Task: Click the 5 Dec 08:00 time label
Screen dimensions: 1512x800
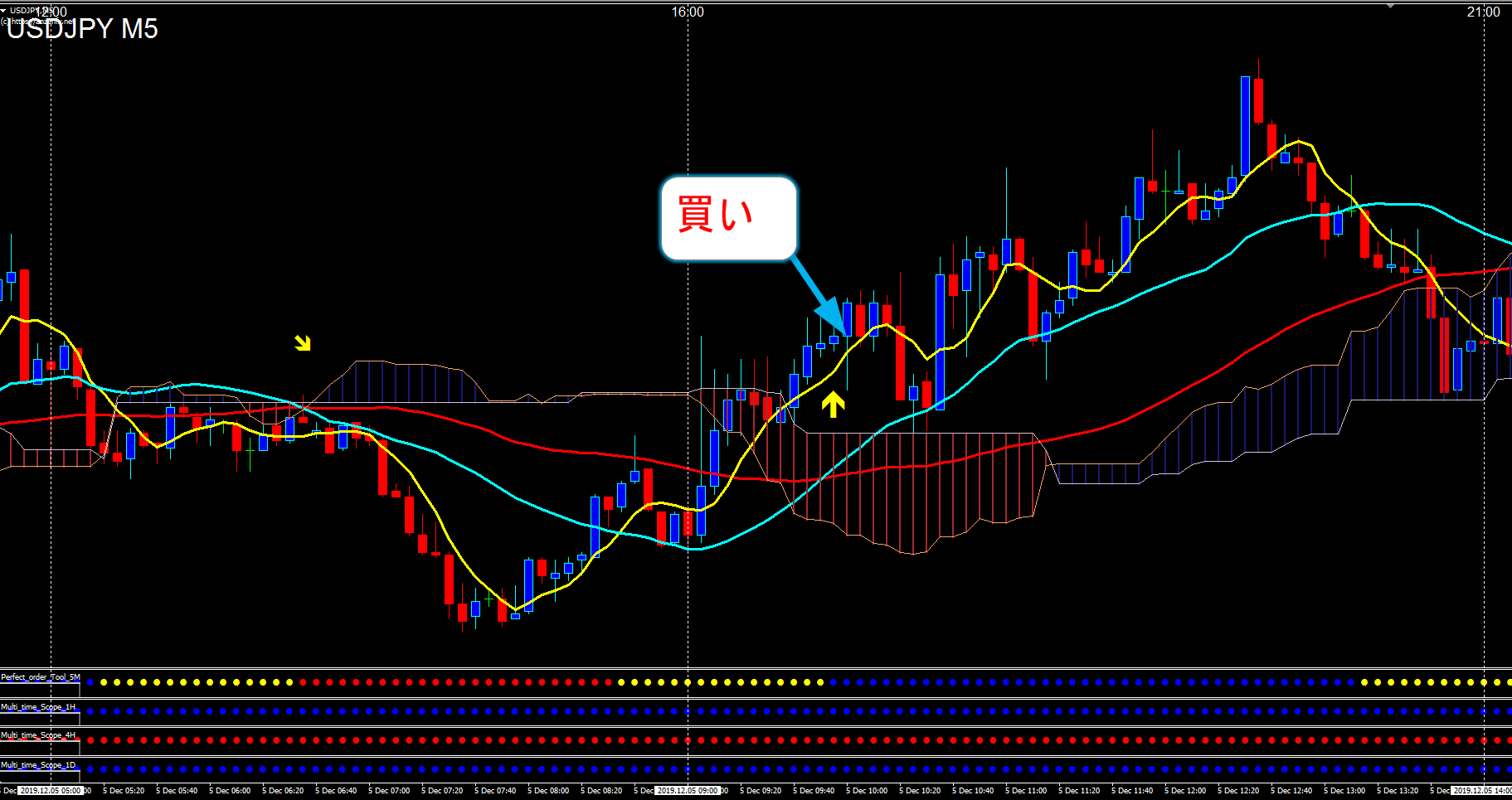Action: click(x=548, y=791)
